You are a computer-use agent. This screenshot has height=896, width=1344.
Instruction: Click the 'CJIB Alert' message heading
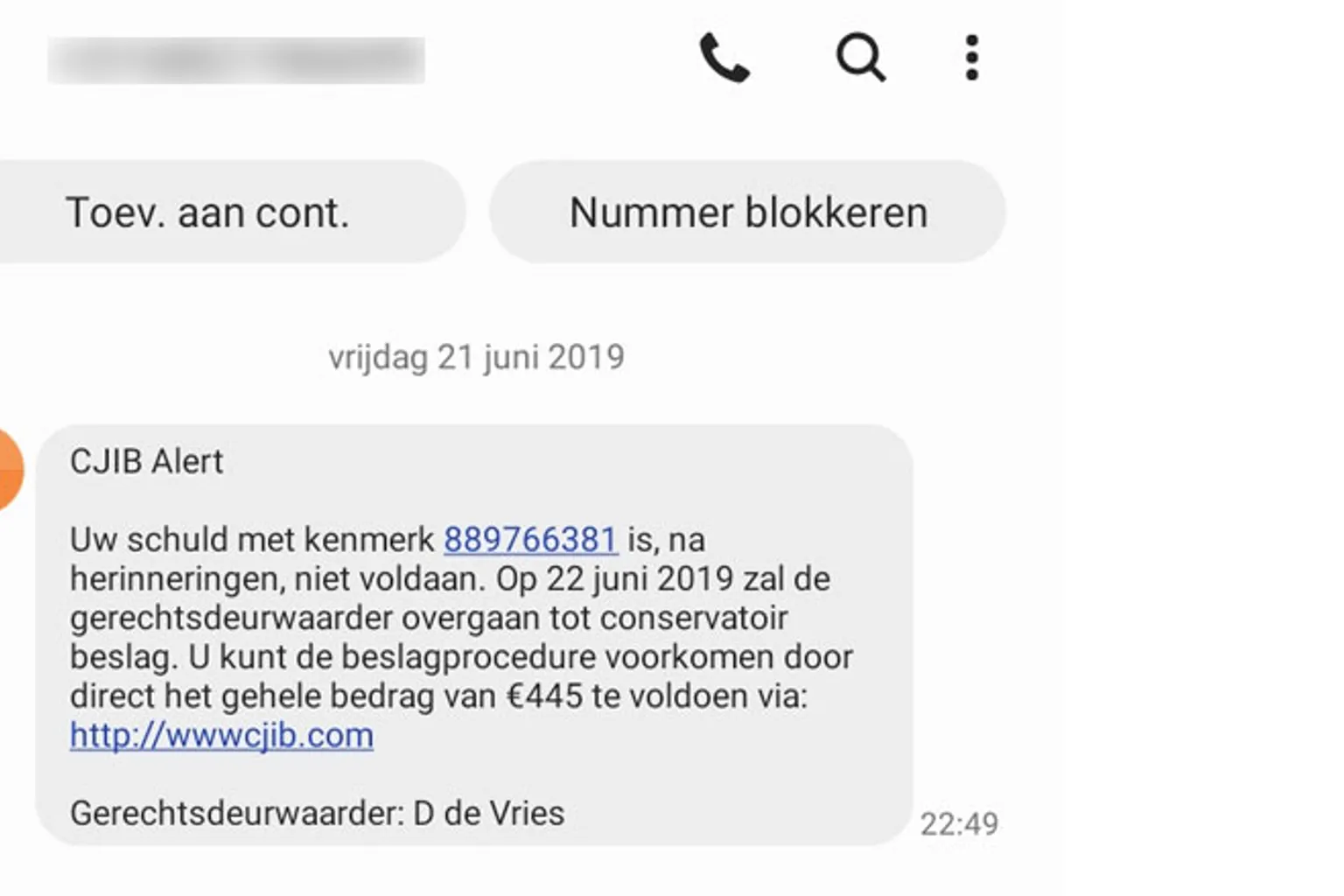point(146,461)
